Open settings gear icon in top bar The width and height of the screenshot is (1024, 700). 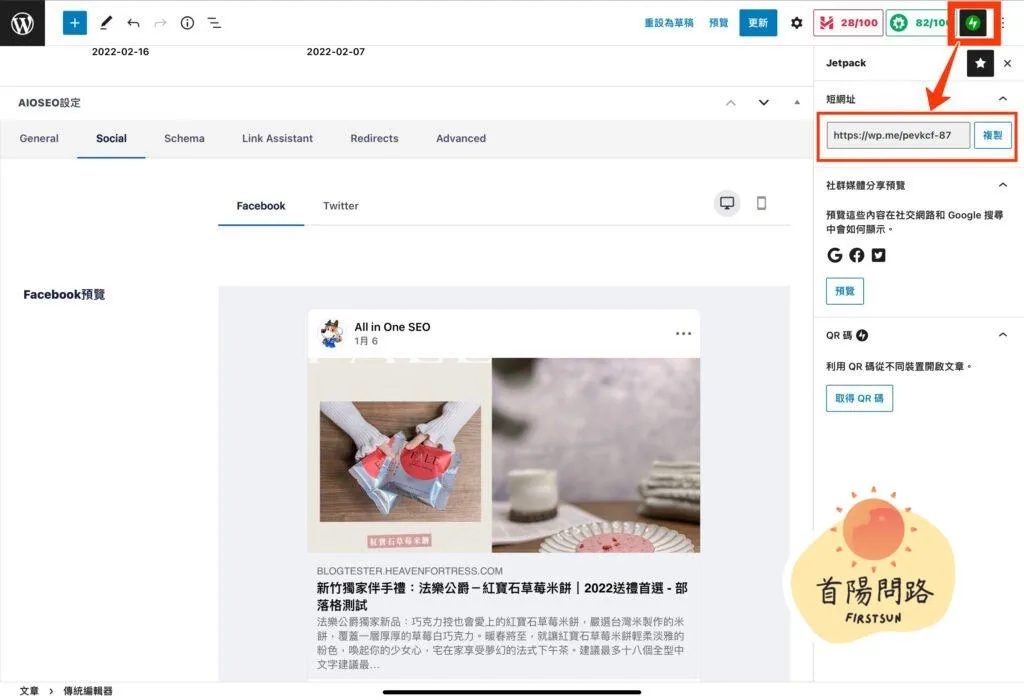796,23
